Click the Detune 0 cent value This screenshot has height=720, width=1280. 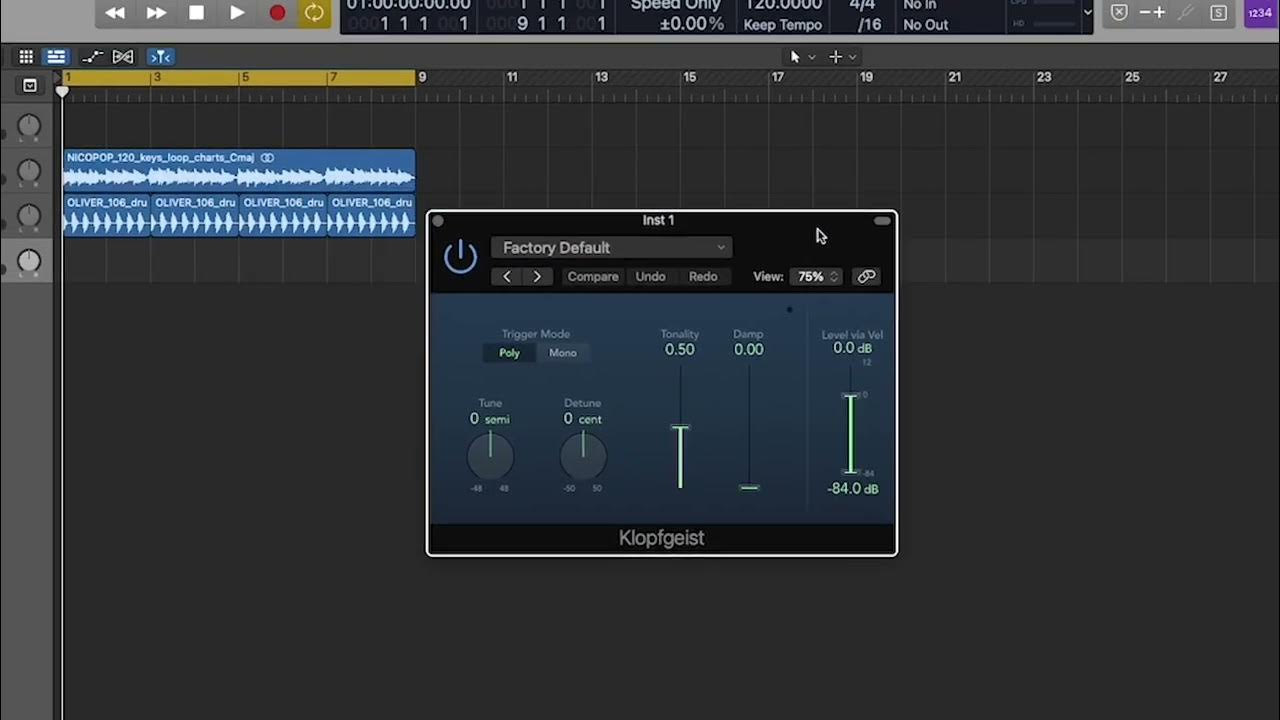pos(583,419)
